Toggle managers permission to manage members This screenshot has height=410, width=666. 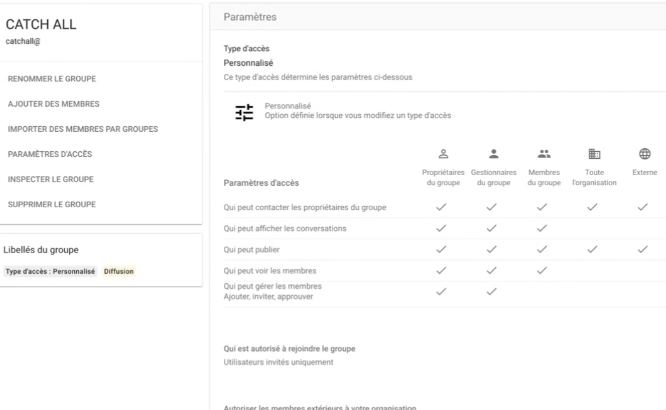coord(492,291)
